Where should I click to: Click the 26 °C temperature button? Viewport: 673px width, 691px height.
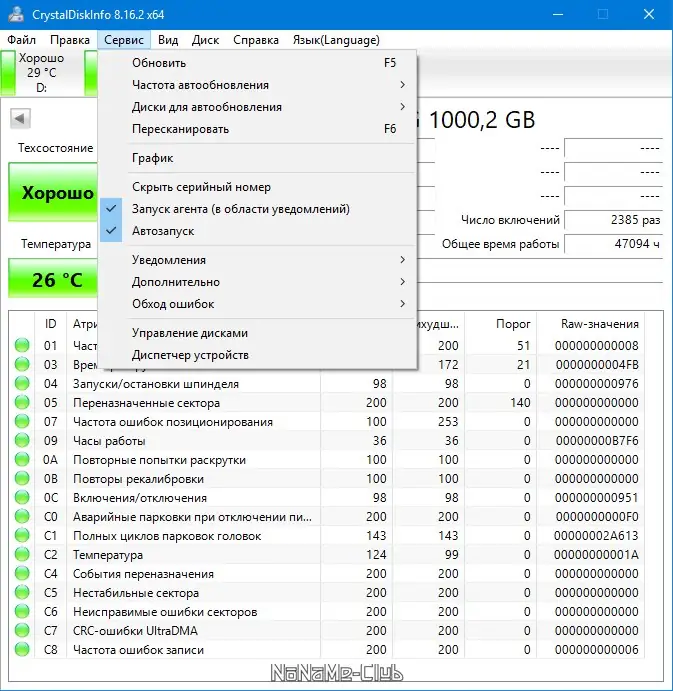pos(53,279)
